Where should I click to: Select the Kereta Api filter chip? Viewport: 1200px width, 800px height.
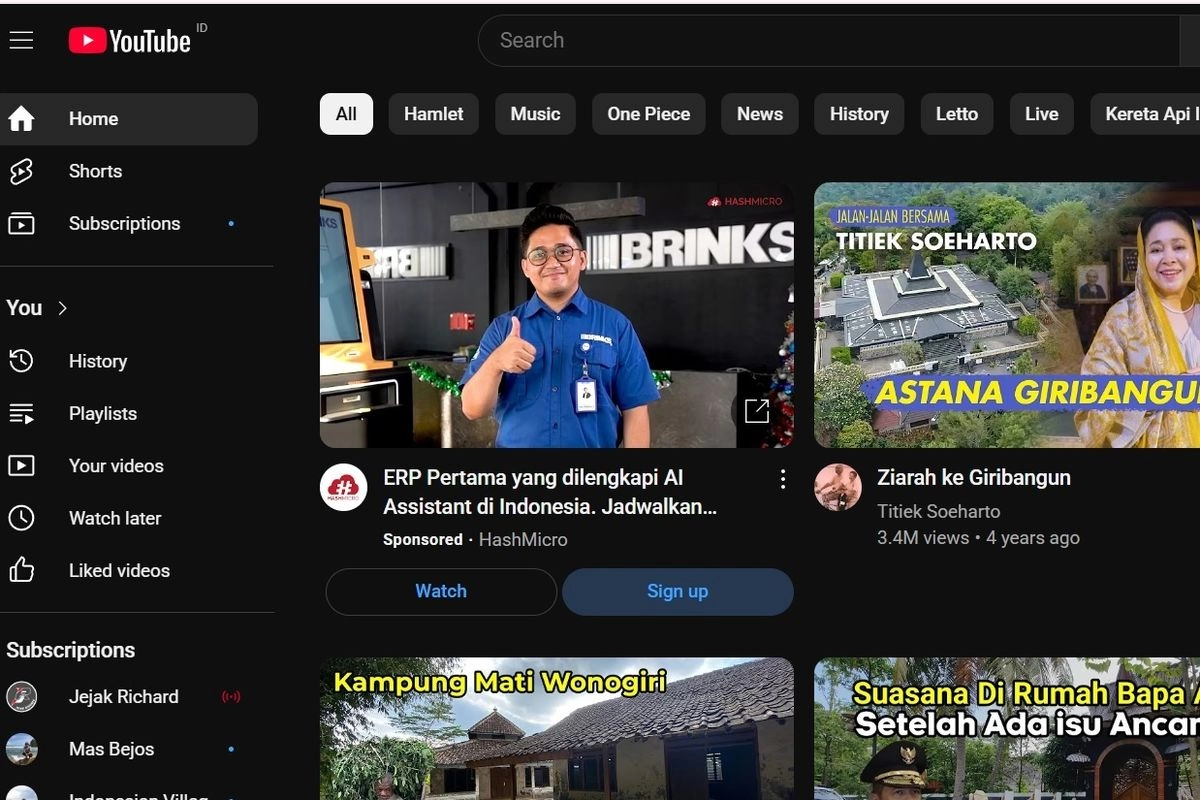[1145, 114]
